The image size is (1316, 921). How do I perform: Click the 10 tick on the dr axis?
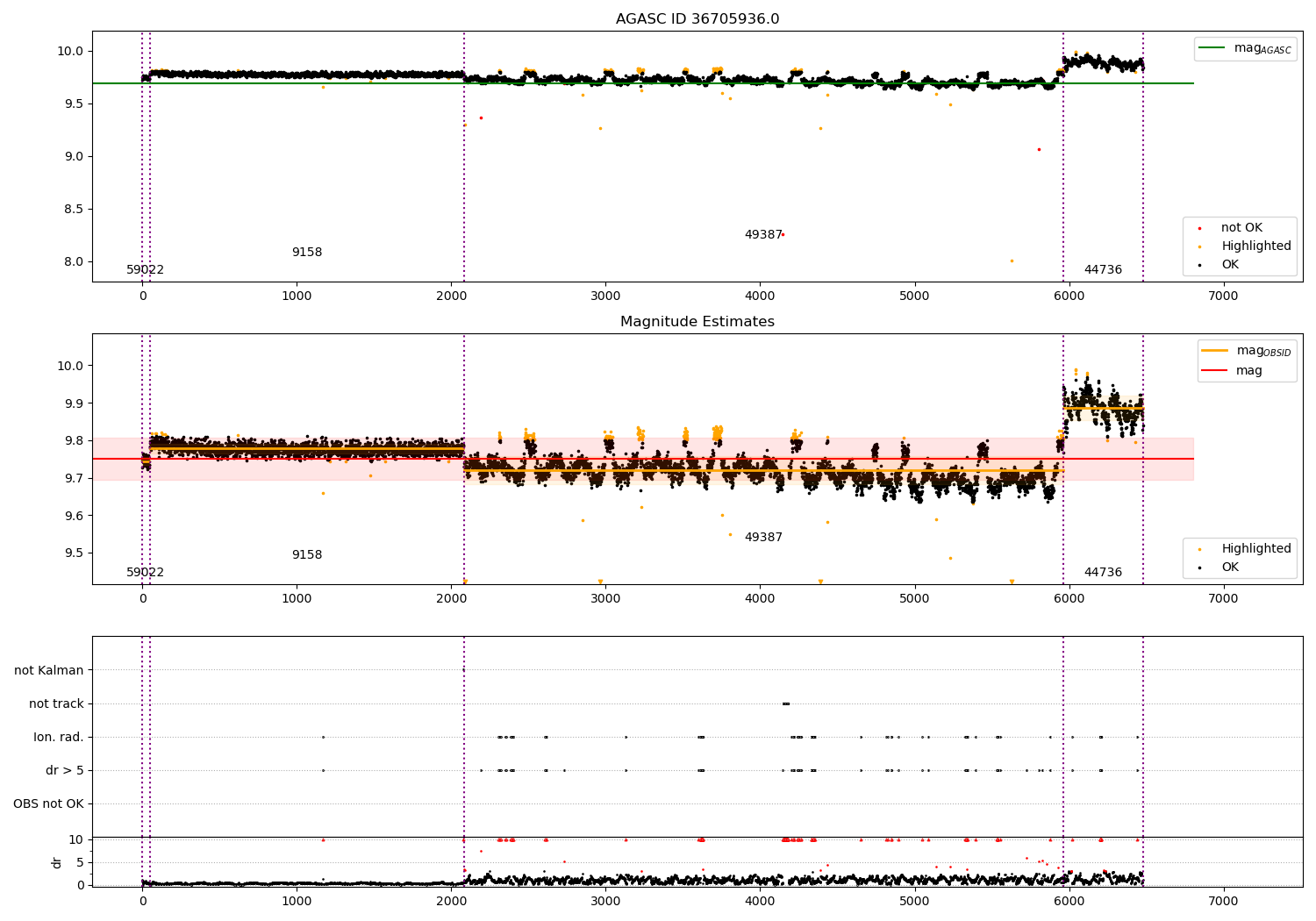pyautogui.click(x=76, y=839)
